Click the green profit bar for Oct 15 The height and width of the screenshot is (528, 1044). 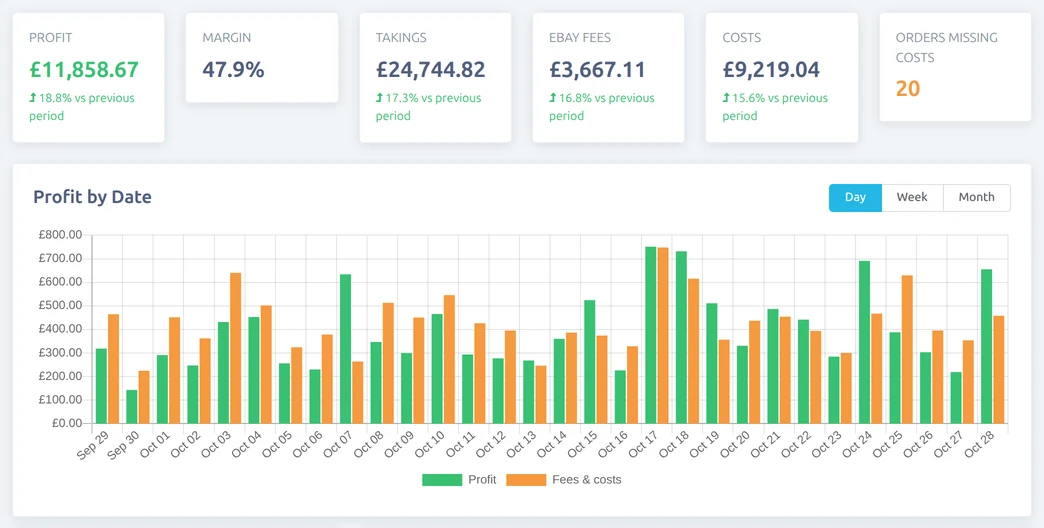coord(589,362)
